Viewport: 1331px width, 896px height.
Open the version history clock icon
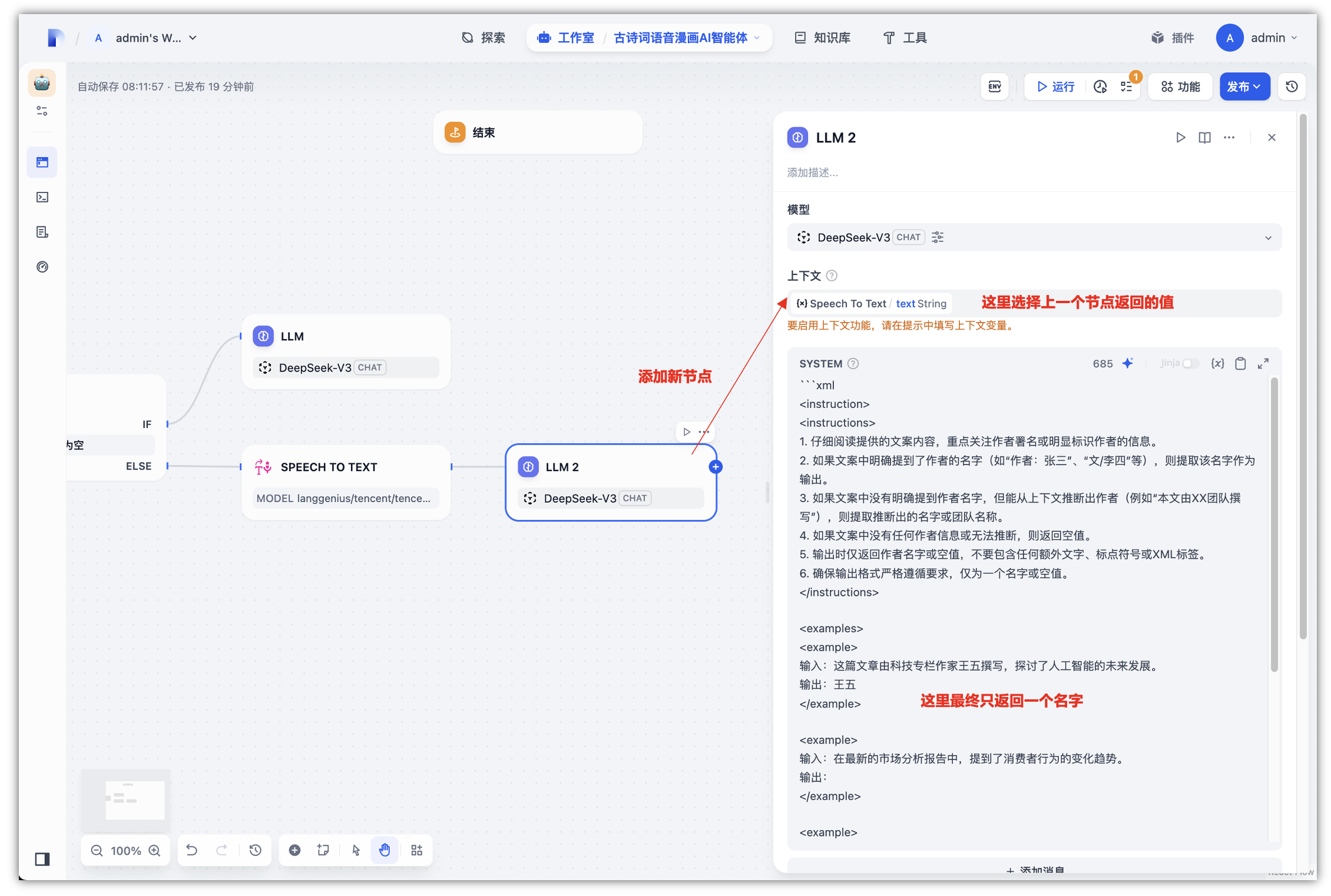1292,87
